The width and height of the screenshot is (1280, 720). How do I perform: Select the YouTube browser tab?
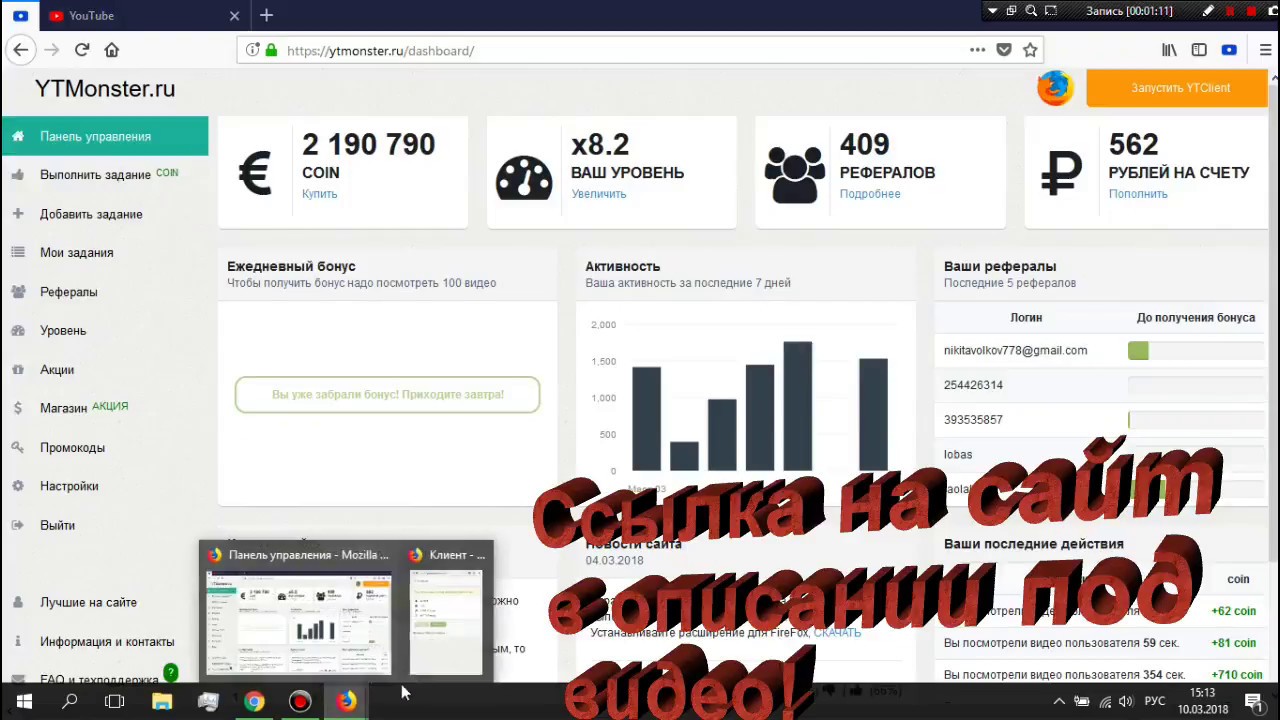click(x=143, y=15)
